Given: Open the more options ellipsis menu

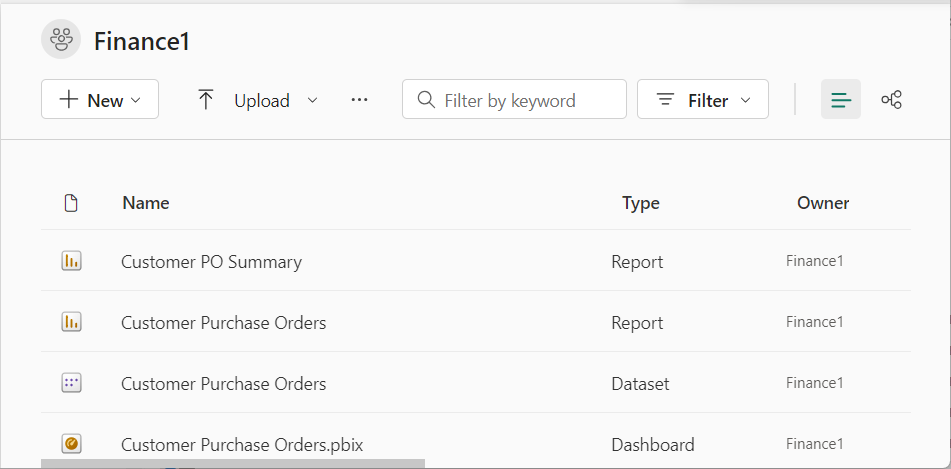Looking at the screenshot, I should pyautogui.click(x=360, y=100).
